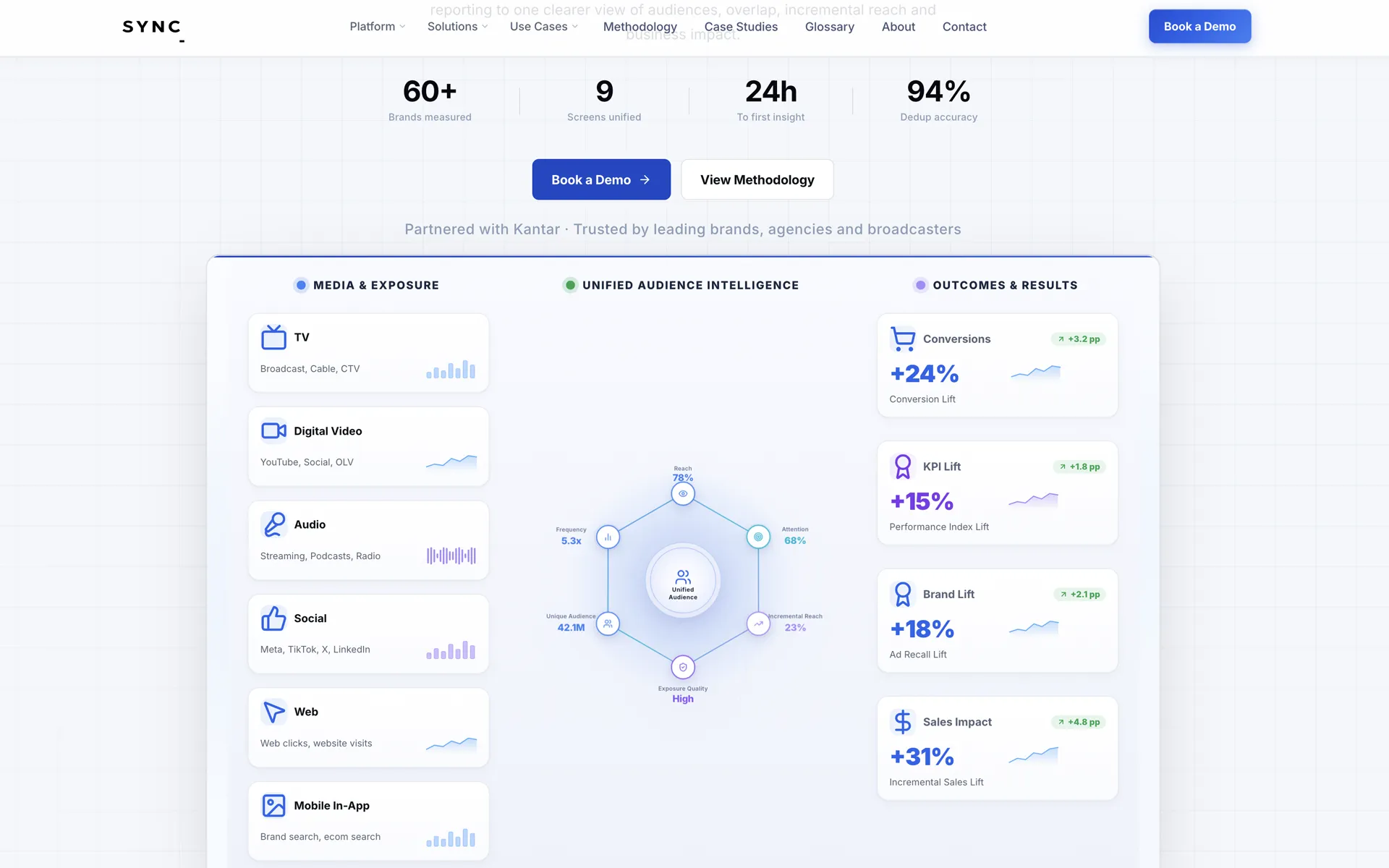
Task: Click the hero Book a Demo button
Action: click(x=601, y=179)
